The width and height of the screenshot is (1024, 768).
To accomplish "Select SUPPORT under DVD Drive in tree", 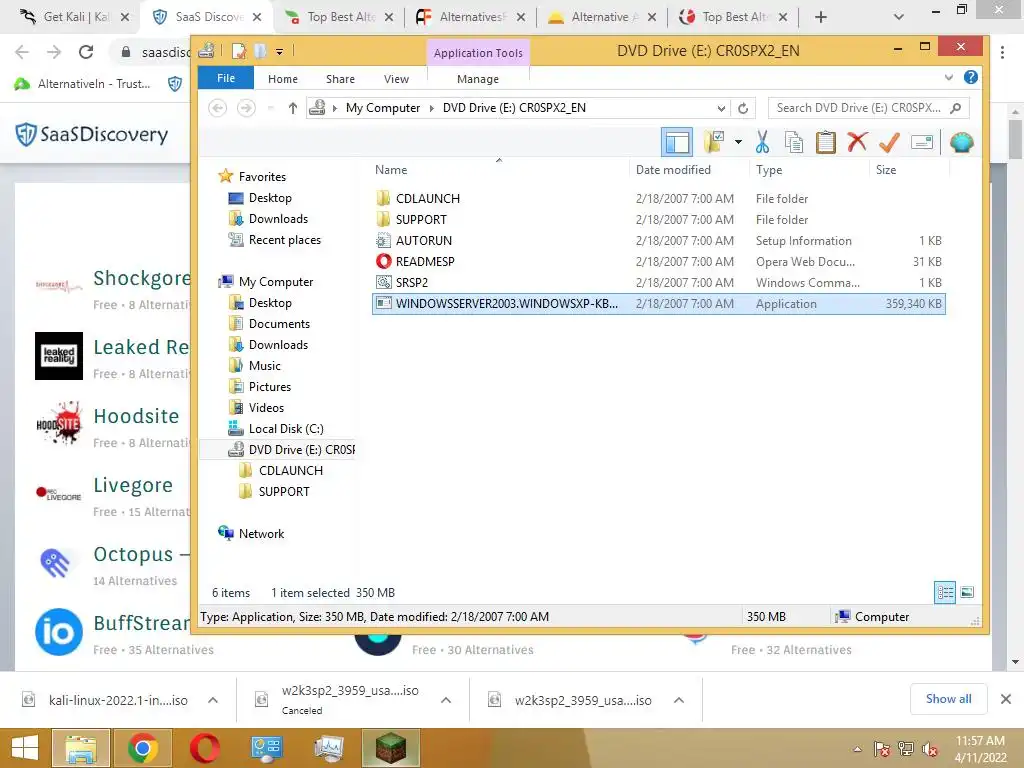I will pyautogui.click(x=283, y=491).
